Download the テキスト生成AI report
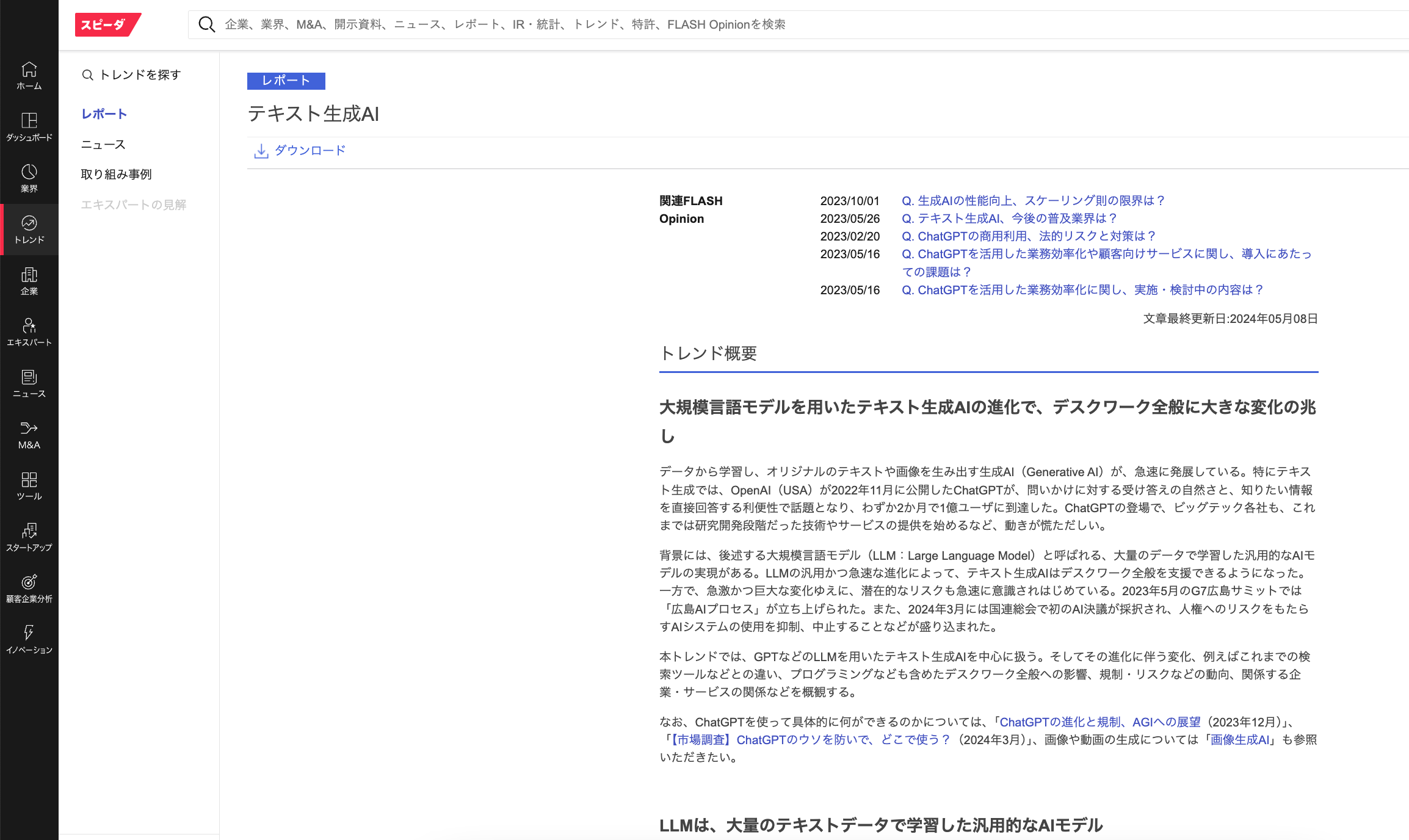 [300, 150]
